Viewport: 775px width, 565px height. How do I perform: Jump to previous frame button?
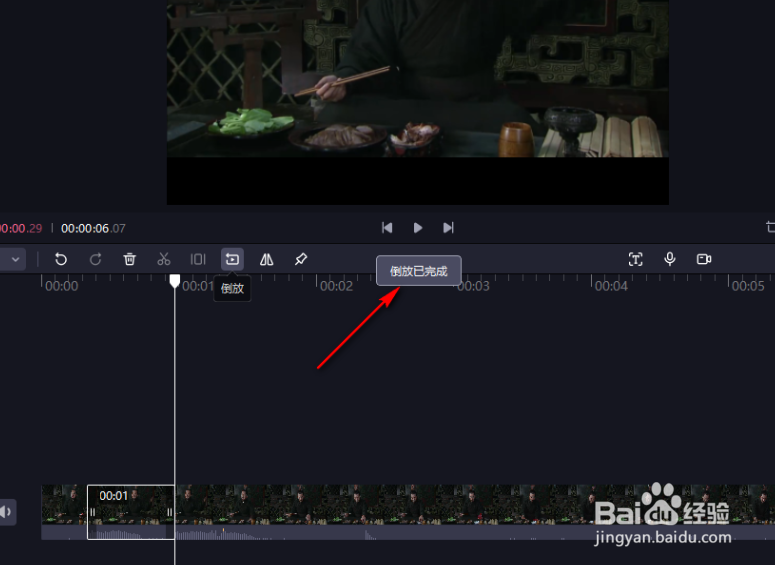(x=387, y=227)
